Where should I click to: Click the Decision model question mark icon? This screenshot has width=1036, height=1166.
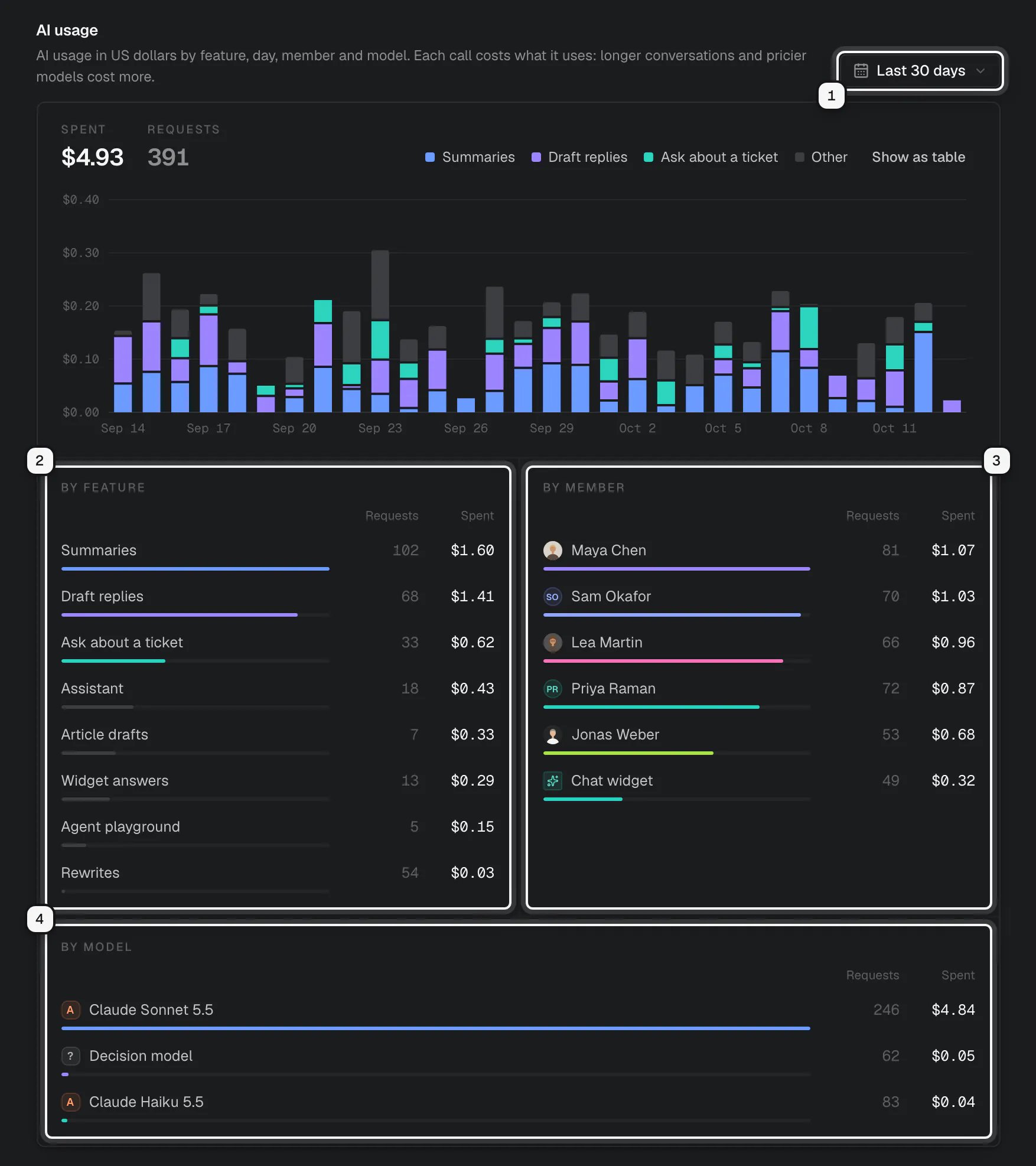pos(70,1056)
